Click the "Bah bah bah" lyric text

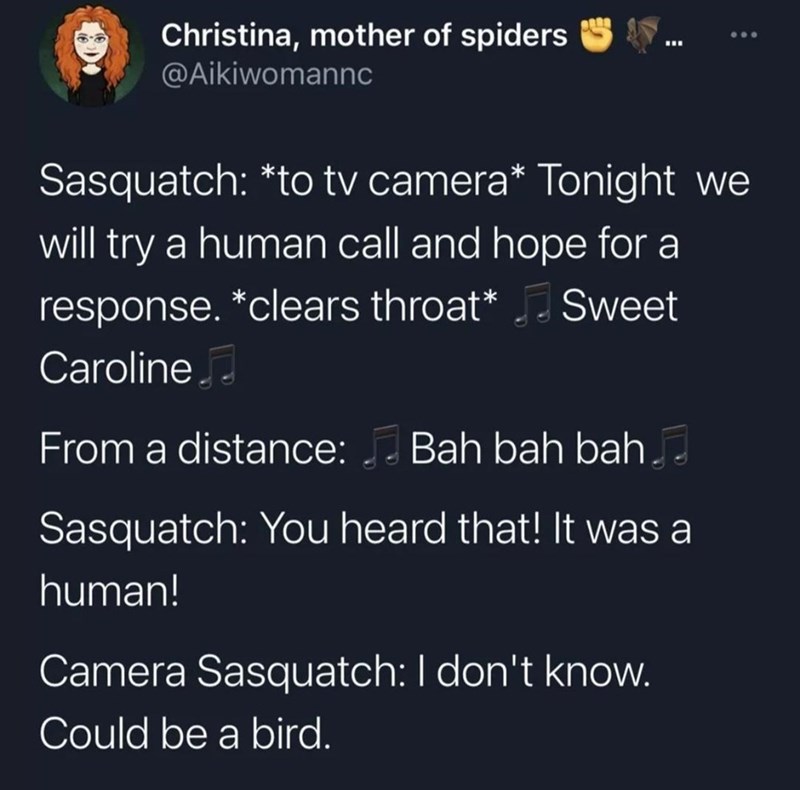coord(520,447)
